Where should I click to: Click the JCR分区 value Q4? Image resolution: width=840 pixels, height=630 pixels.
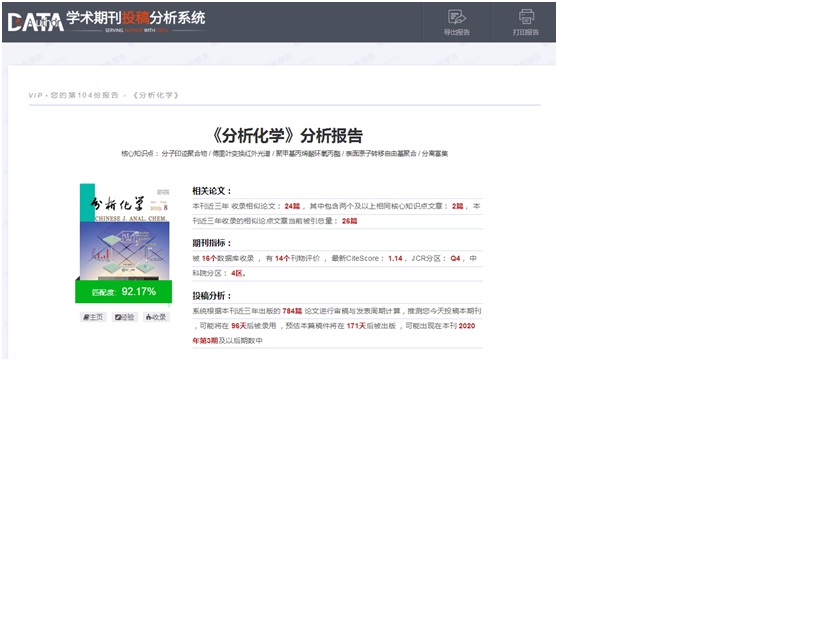pos(455,258)
